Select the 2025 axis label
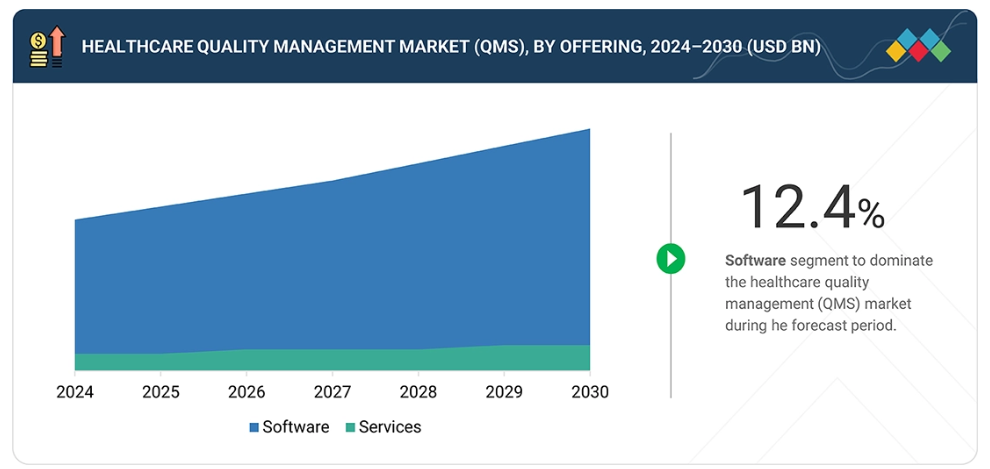990x469 pixels. (x=161, y=392)
